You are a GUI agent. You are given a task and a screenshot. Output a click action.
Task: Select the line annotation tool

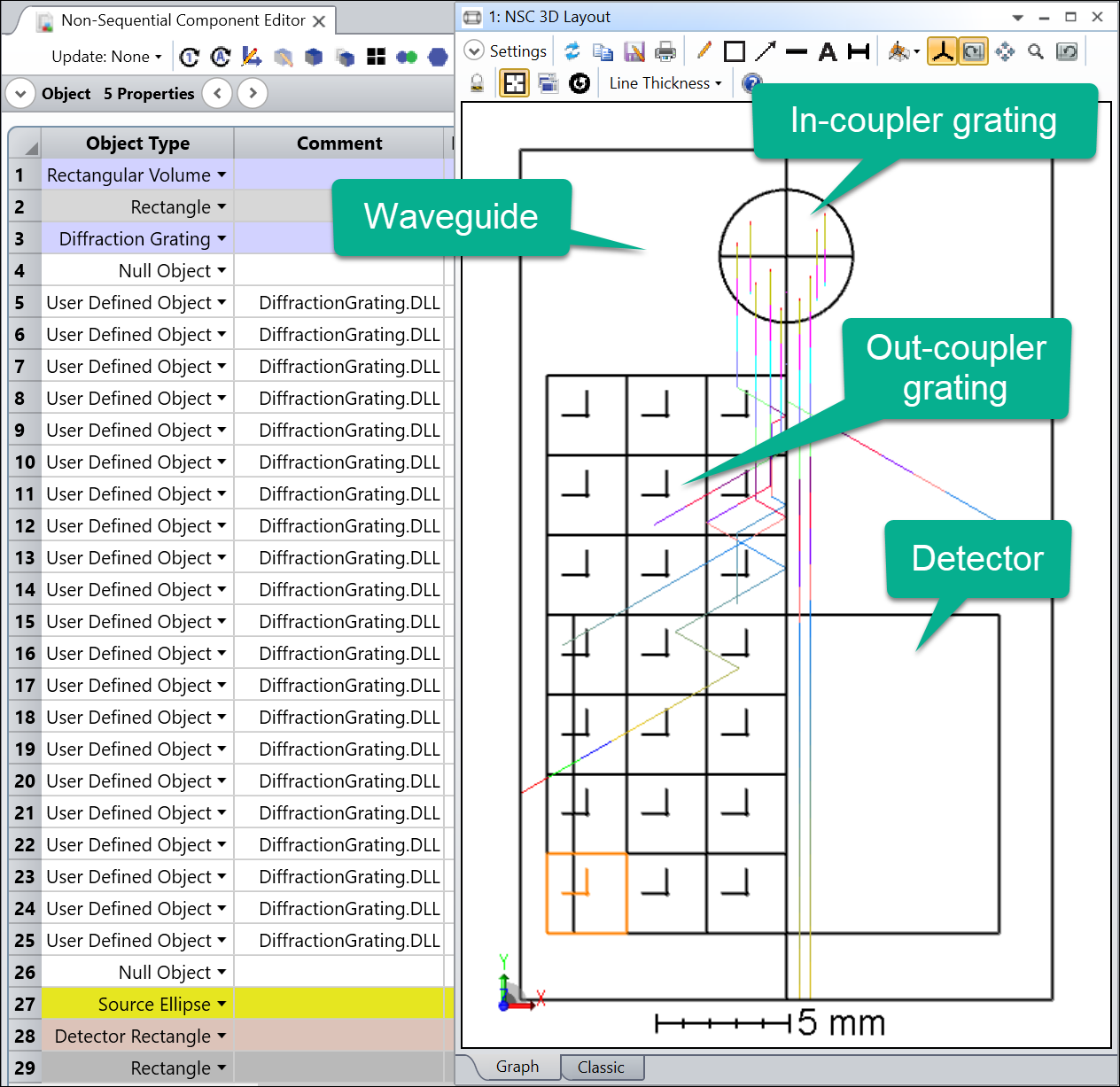(797, 51)
